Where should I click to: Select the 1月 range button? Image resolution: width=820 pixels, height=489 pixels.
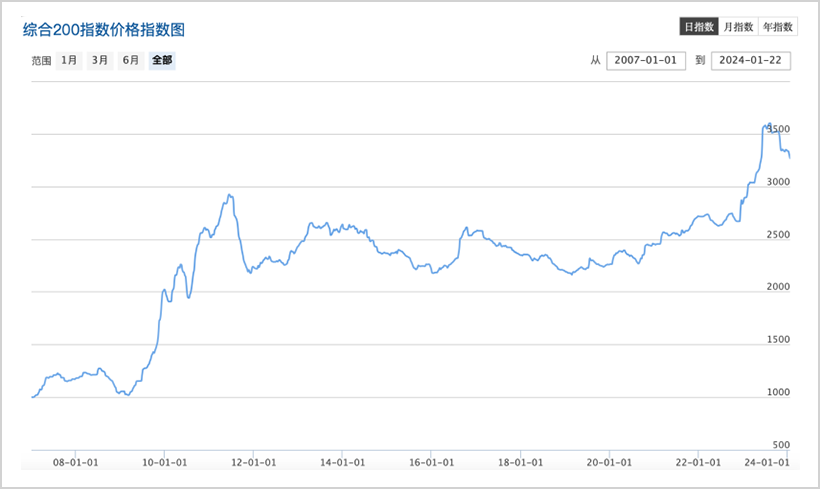tap(69, 60)
